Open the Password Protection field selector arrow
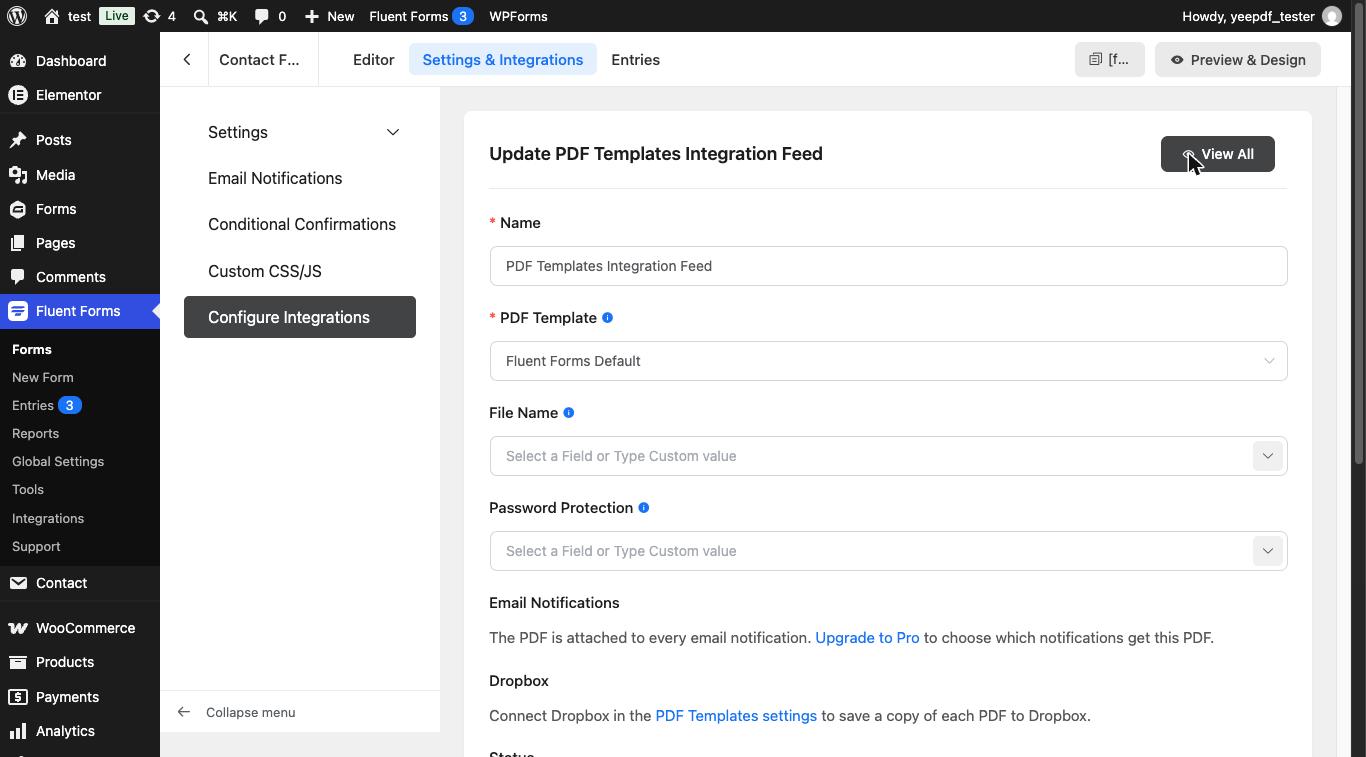The height and width of the screenshot is (757, 1366). 1267,551
